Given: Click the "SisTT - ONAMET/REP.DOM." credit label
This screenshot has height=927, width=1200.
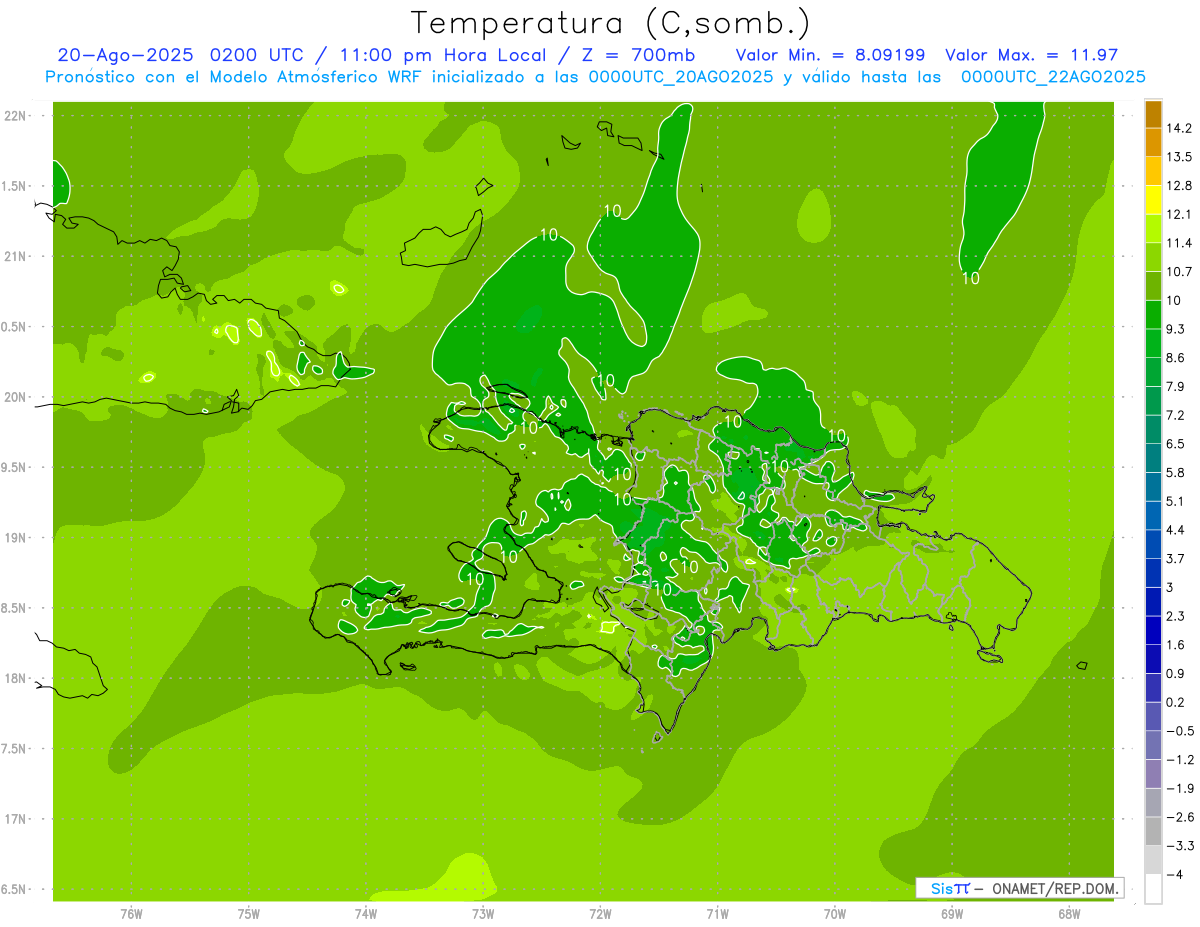Looking at the screenshot, I should click(1021, 888).
